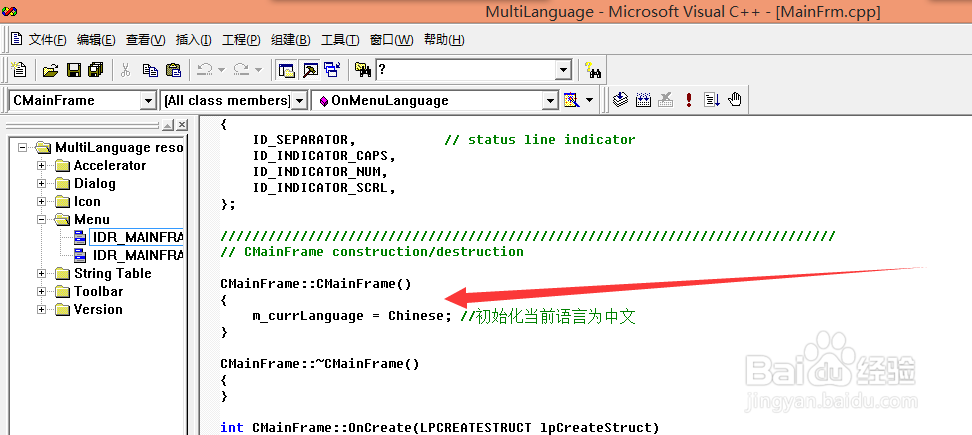Click the Compile icon in build toolbar
972x435 pixels.
tap(621, 100)
